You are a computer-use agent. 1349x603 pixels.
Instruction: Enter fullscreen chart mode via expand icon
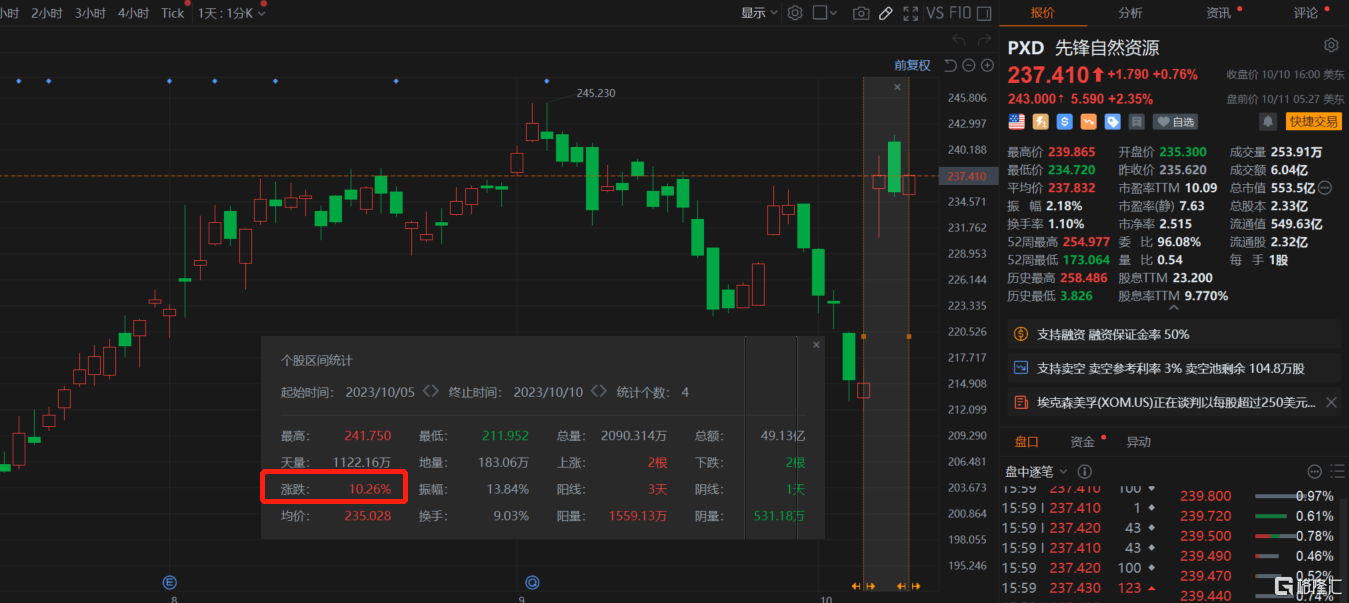[910, 13]
